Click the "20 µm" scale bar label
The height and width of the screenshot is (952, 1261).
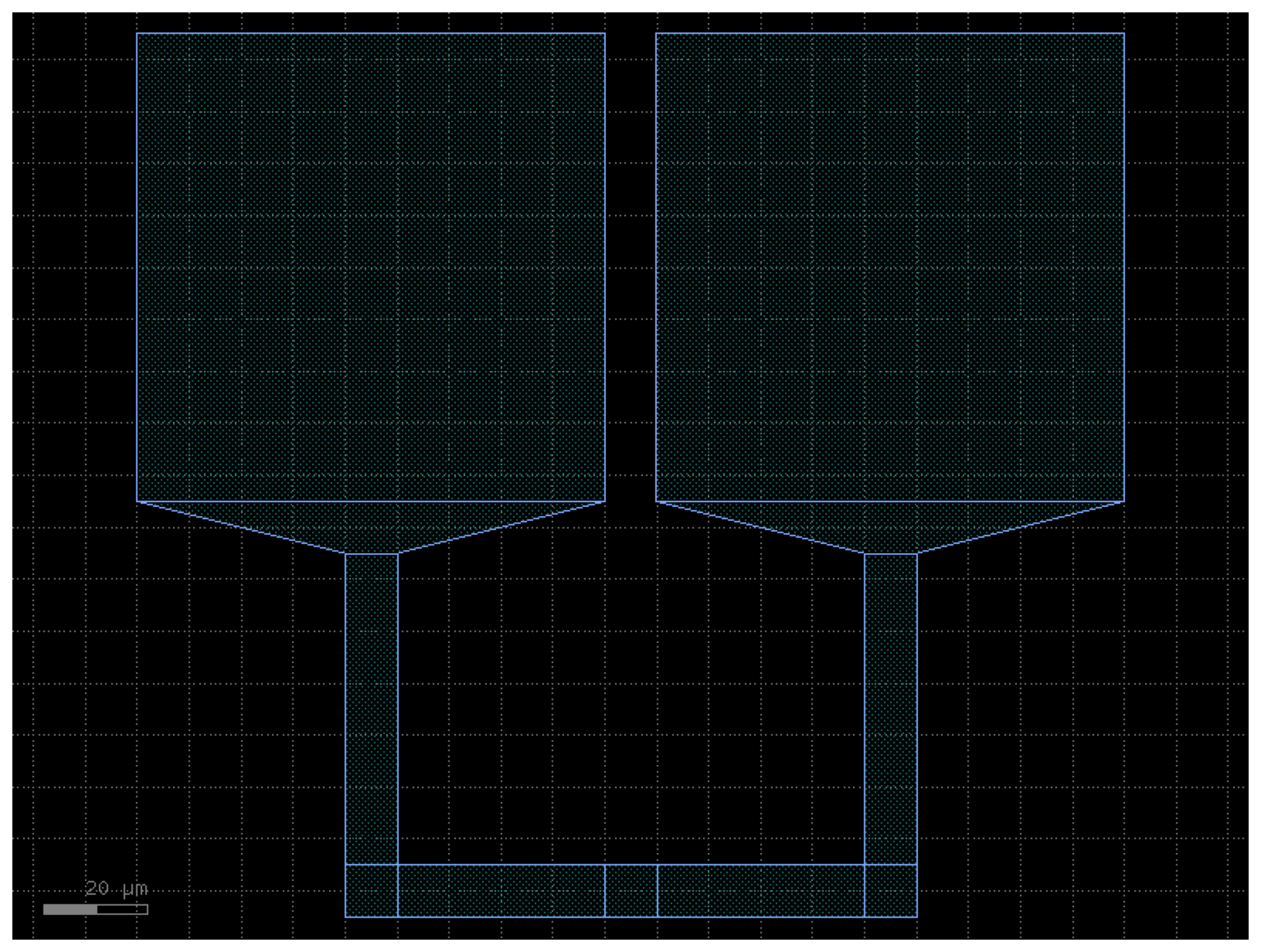click(116, 889)
